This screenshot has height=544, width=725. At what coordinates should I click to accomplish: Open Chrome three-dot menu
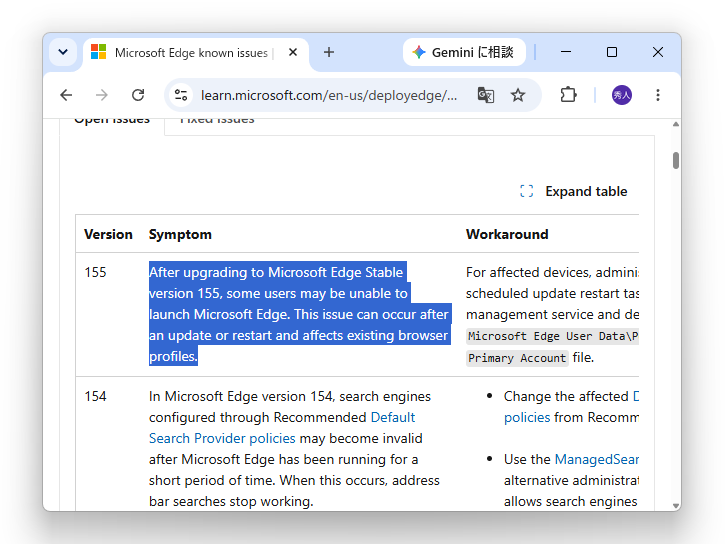coord(657,95)
